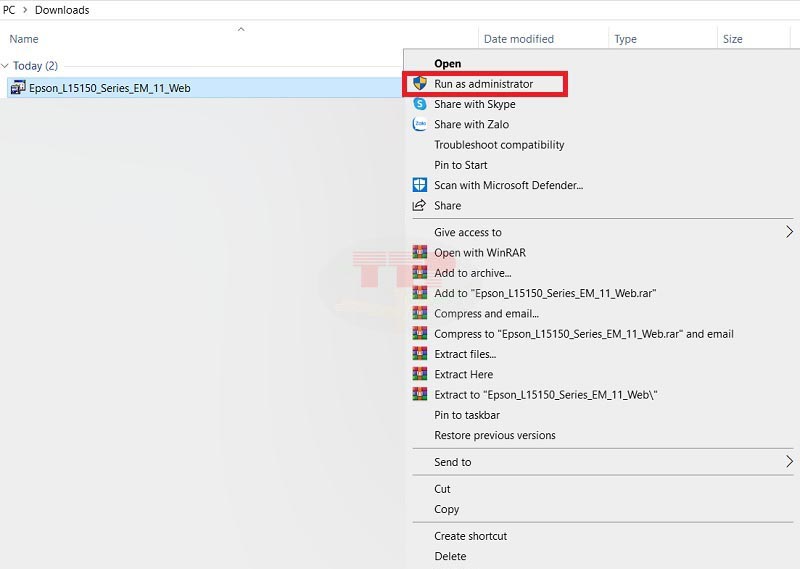Click Downloads in the address breadcrumb

click(62, 10)
